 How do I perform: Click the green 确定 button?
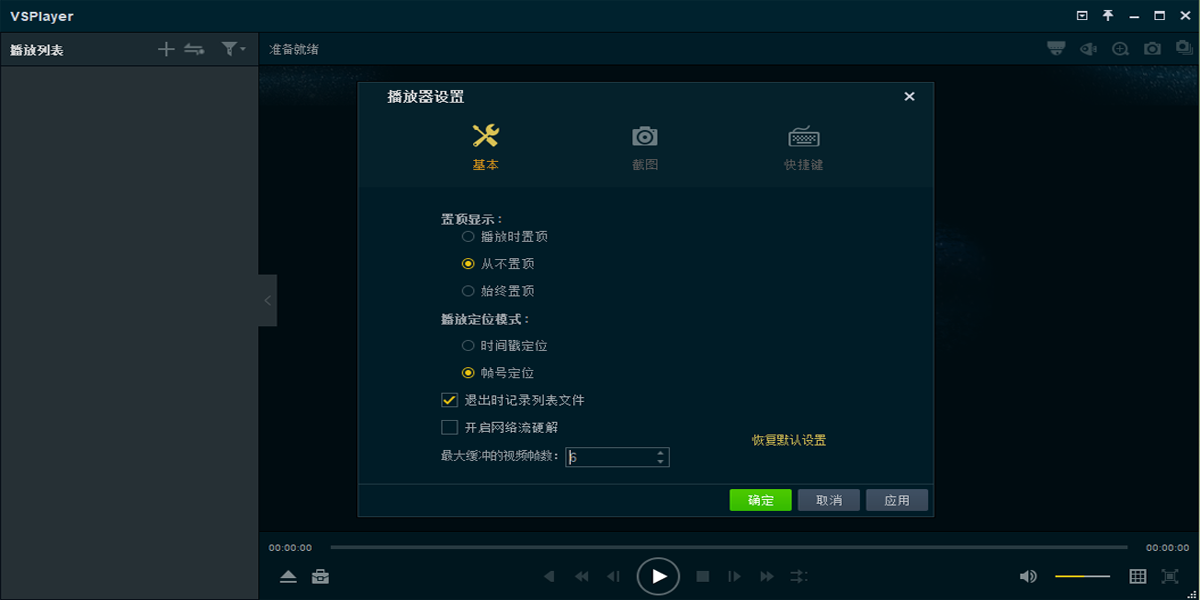pos(760,500)
